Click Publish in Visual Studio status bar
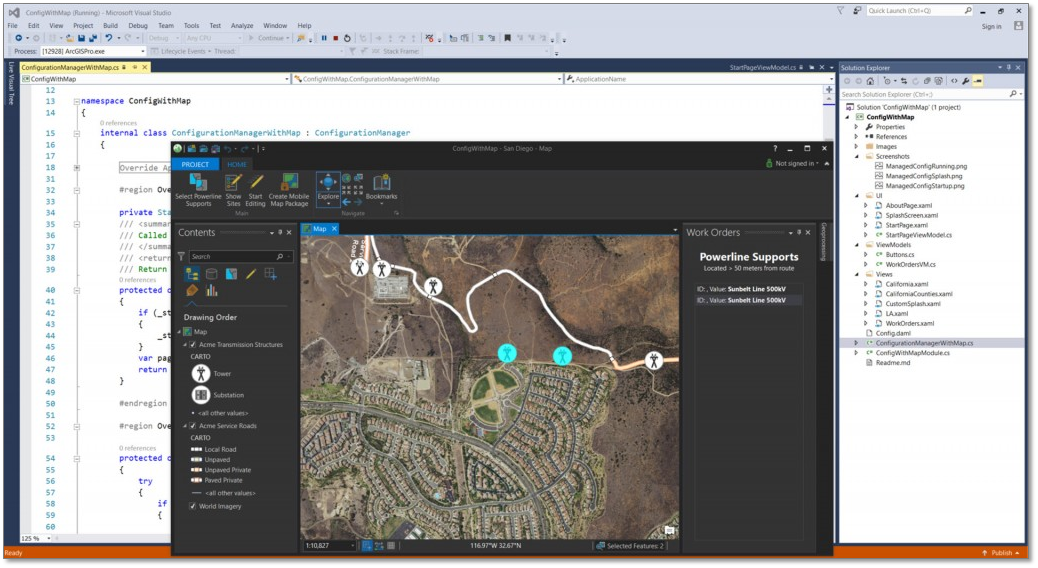Viewport: 1038px width, 568px height. (1000, 553)
